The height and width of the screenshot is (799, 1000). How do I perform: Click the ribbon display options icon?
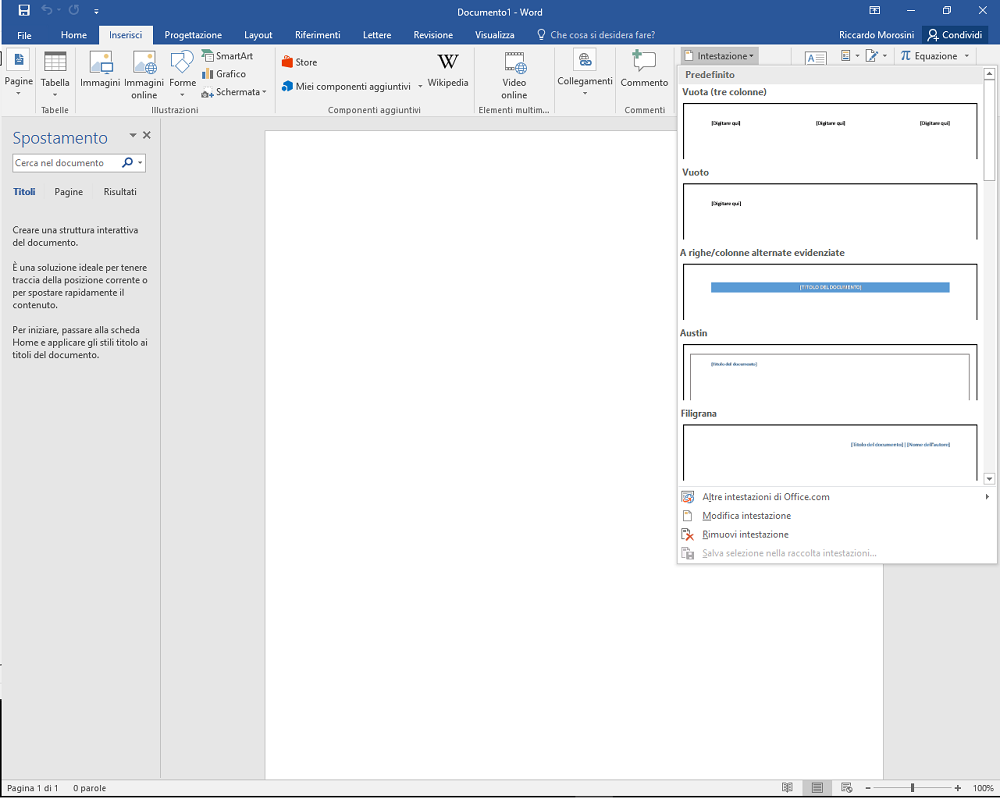click(875, 11)
